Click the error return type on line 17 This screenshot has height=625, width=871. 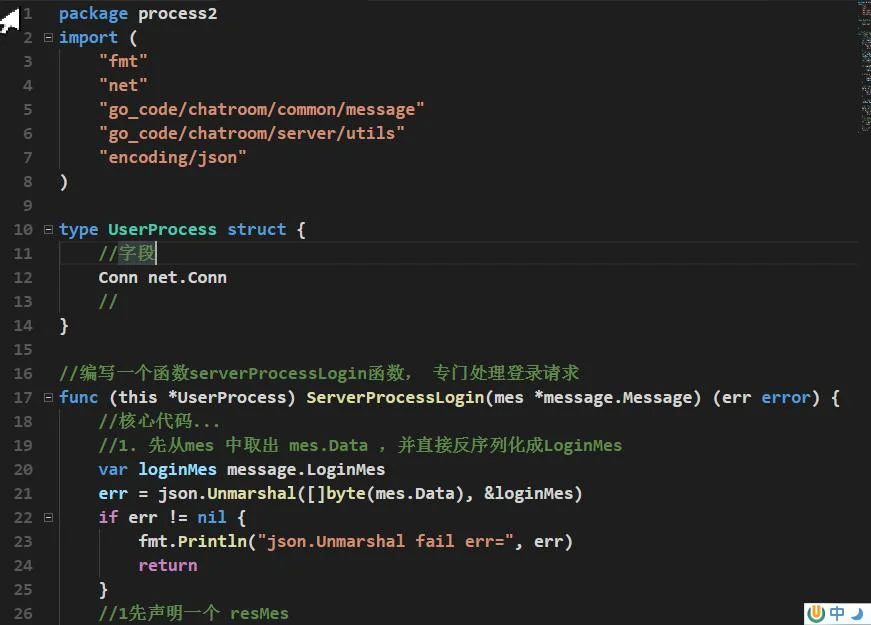[786, 397]
